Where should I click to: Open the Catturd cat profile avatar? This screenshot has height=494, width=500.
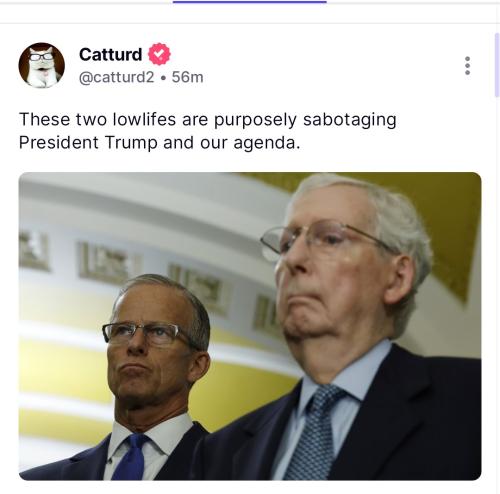42,65
